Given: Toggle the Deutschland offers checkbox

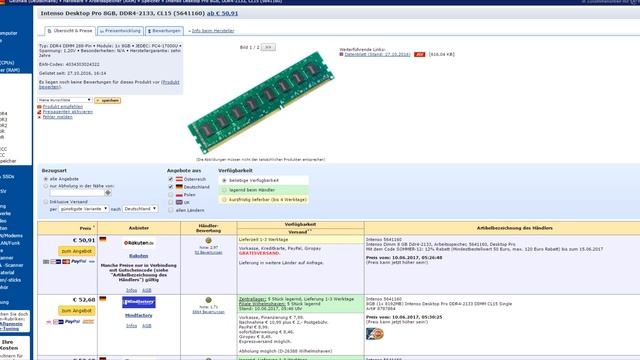Looking at the screenshot, I should [x=171, y=187].
